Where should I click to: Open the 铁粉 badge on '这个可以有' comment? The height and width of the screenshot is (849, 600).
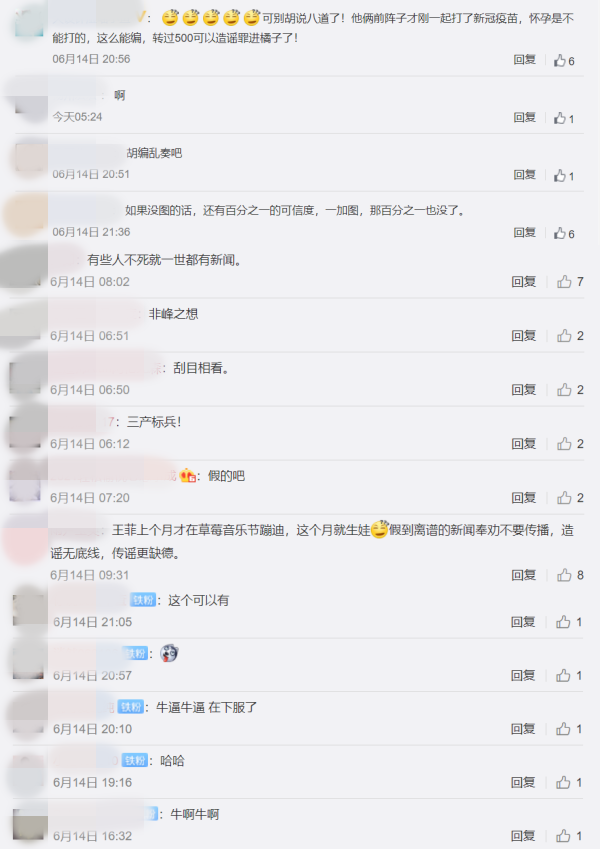(143, 600)
